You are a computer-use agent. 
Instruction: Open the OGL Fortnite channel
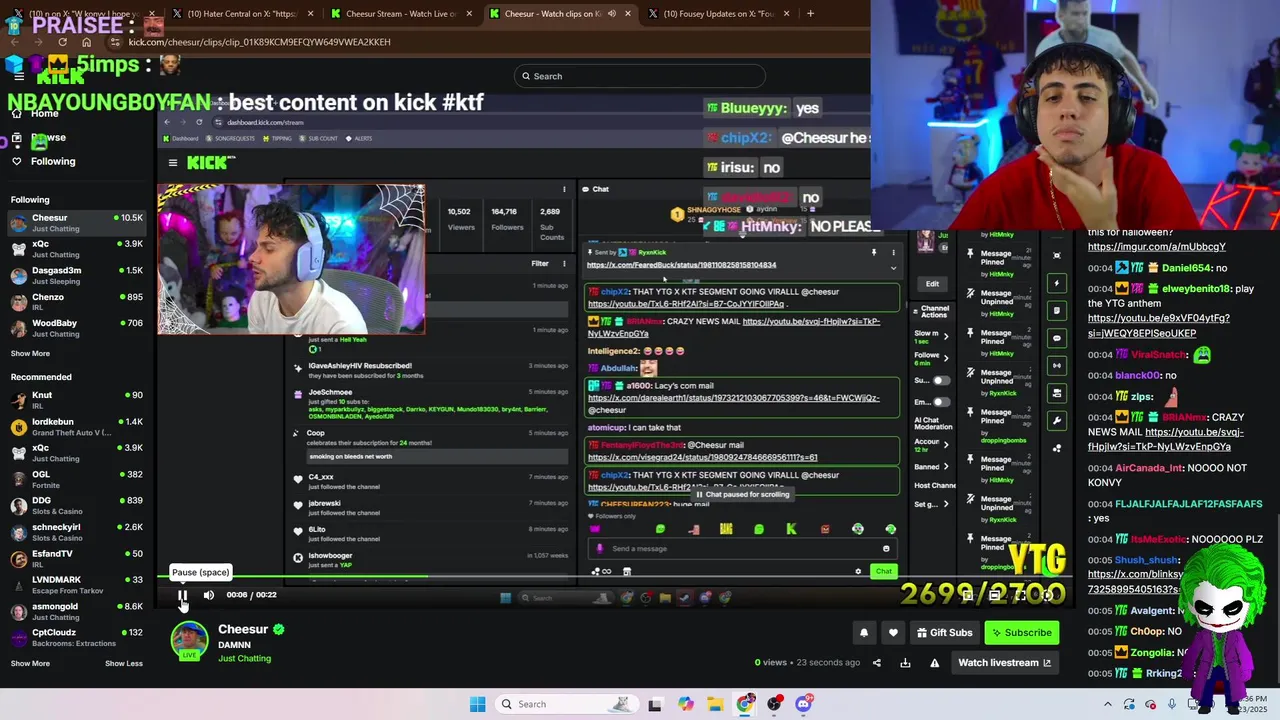coord(77,479)
